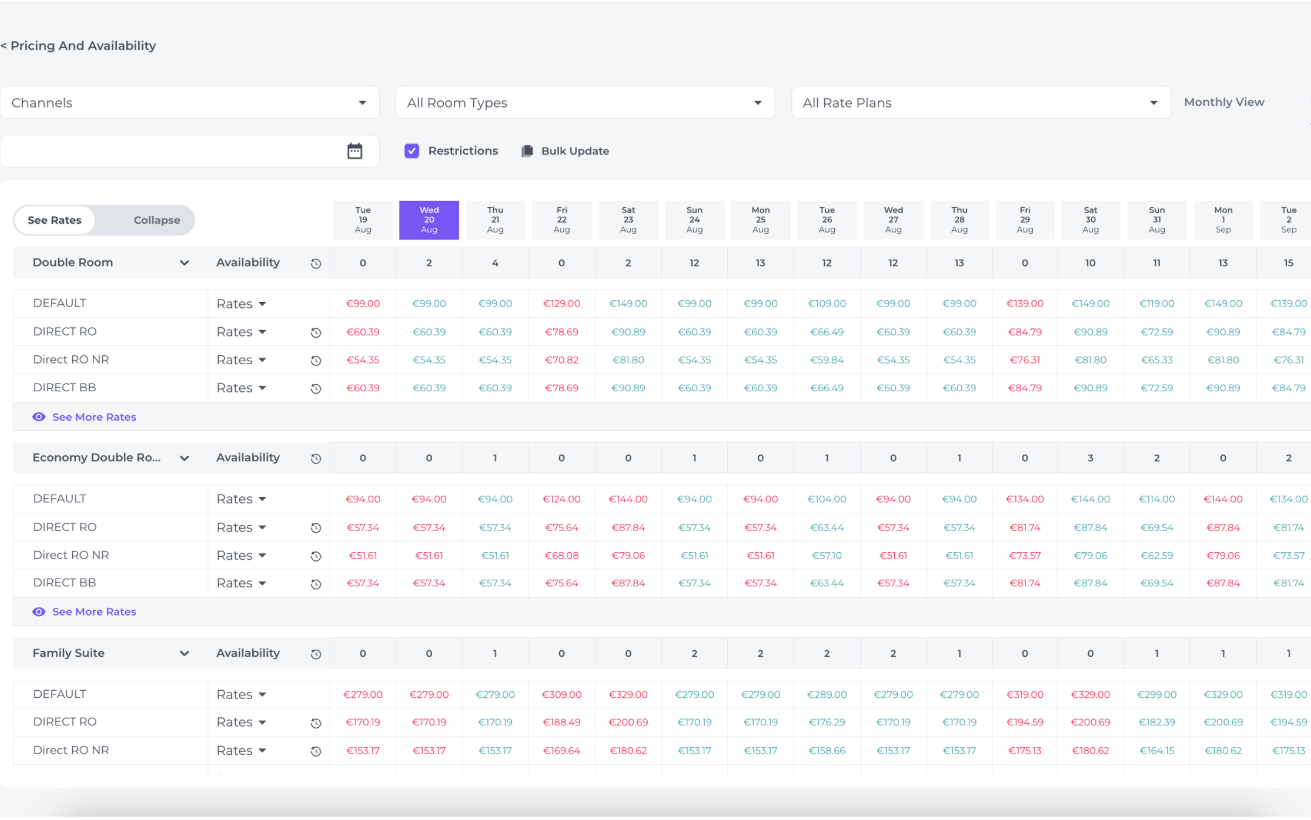Select the Thu 21 Aug date column
1311x820 pixels.
pyautogui.click(x=495, y=220)
